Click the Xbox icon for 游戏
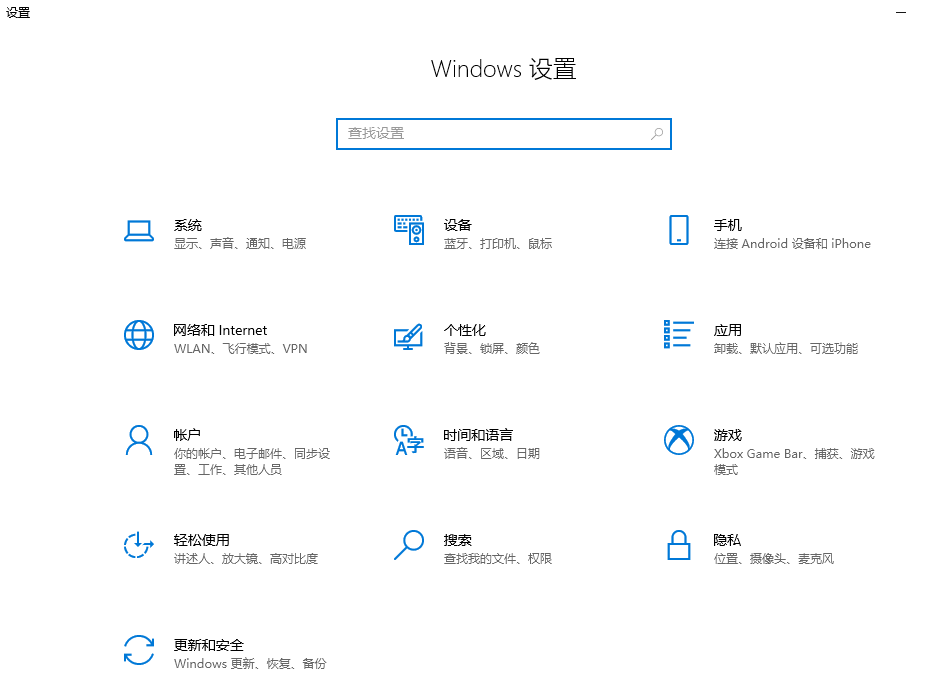The image size is (928, 696). pos(679,440)
